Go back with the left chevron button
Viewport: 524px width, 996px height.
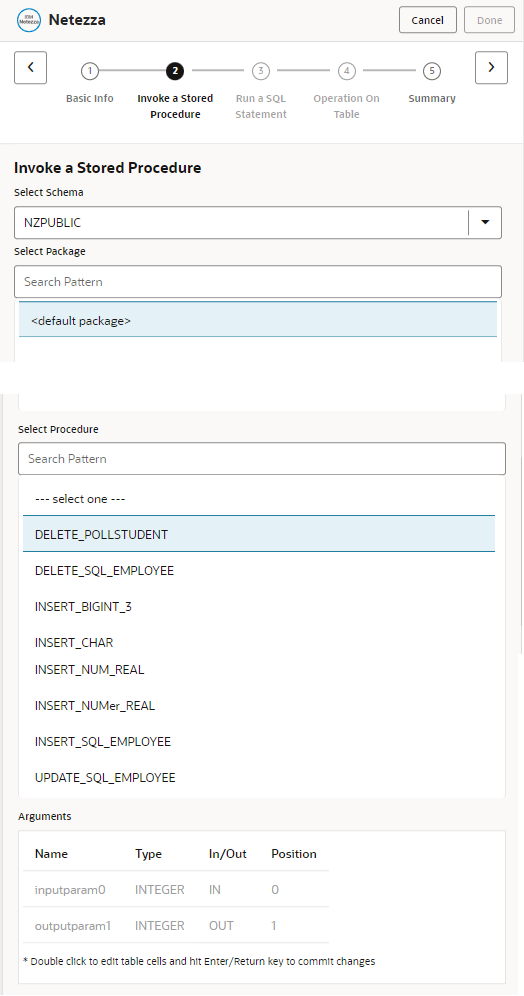[x=30, y=67]
